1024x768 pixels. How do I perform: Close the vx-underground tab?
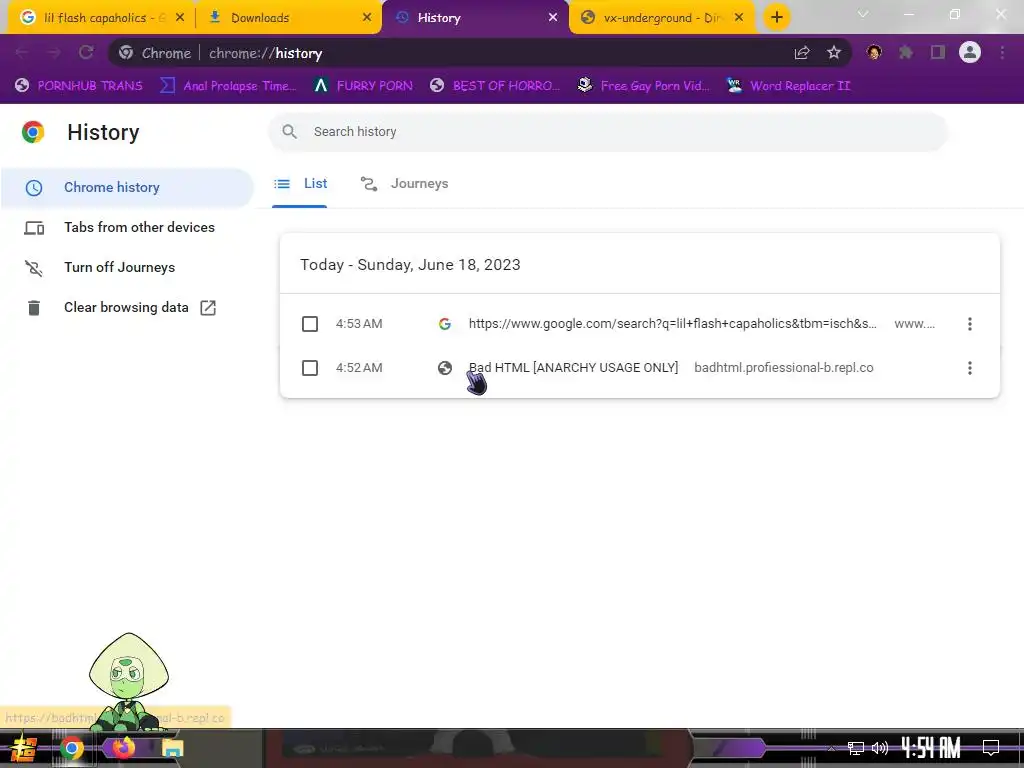click(739, 18)
